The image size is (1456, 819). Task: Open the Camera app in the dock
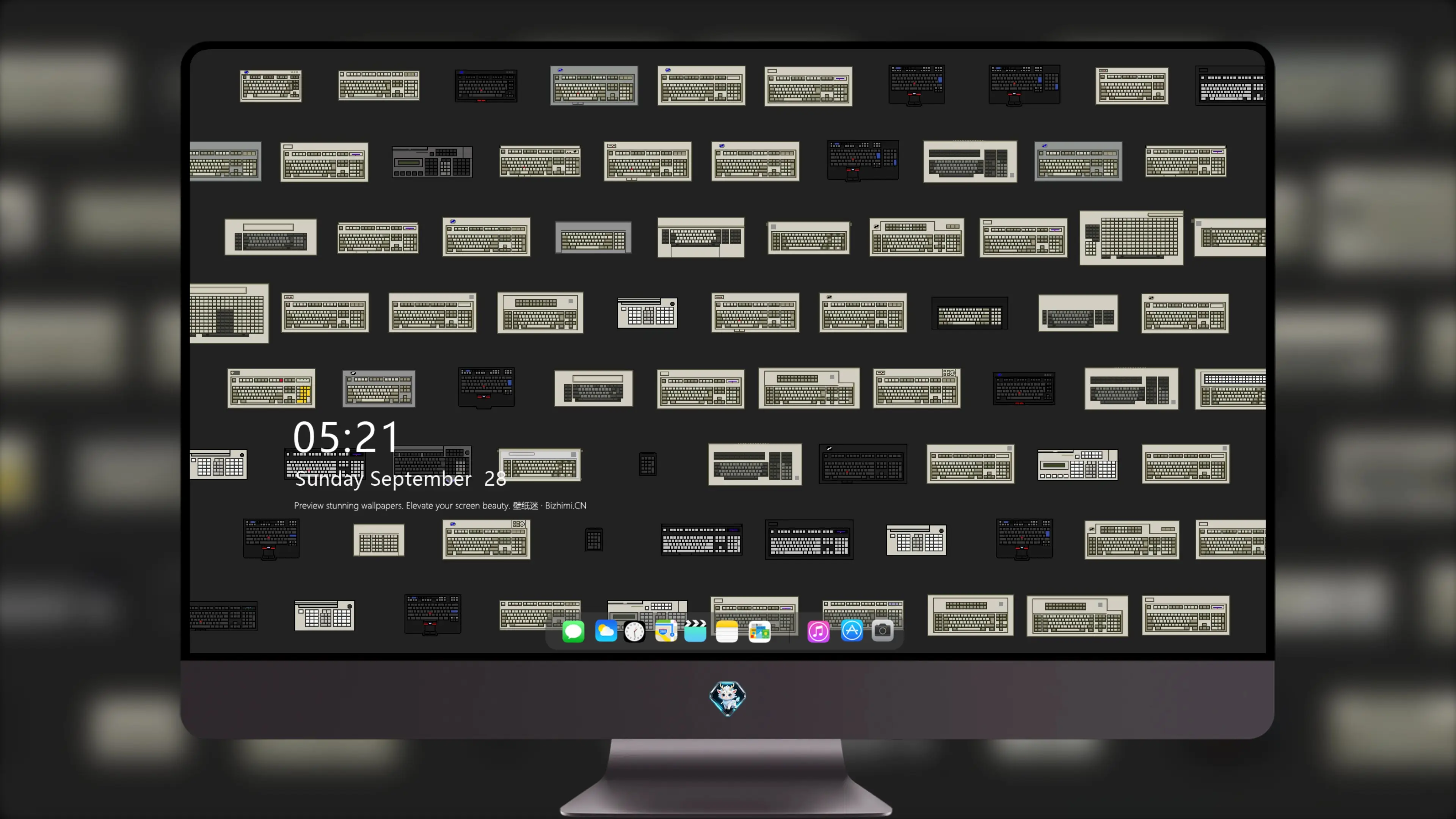[882, 631]
